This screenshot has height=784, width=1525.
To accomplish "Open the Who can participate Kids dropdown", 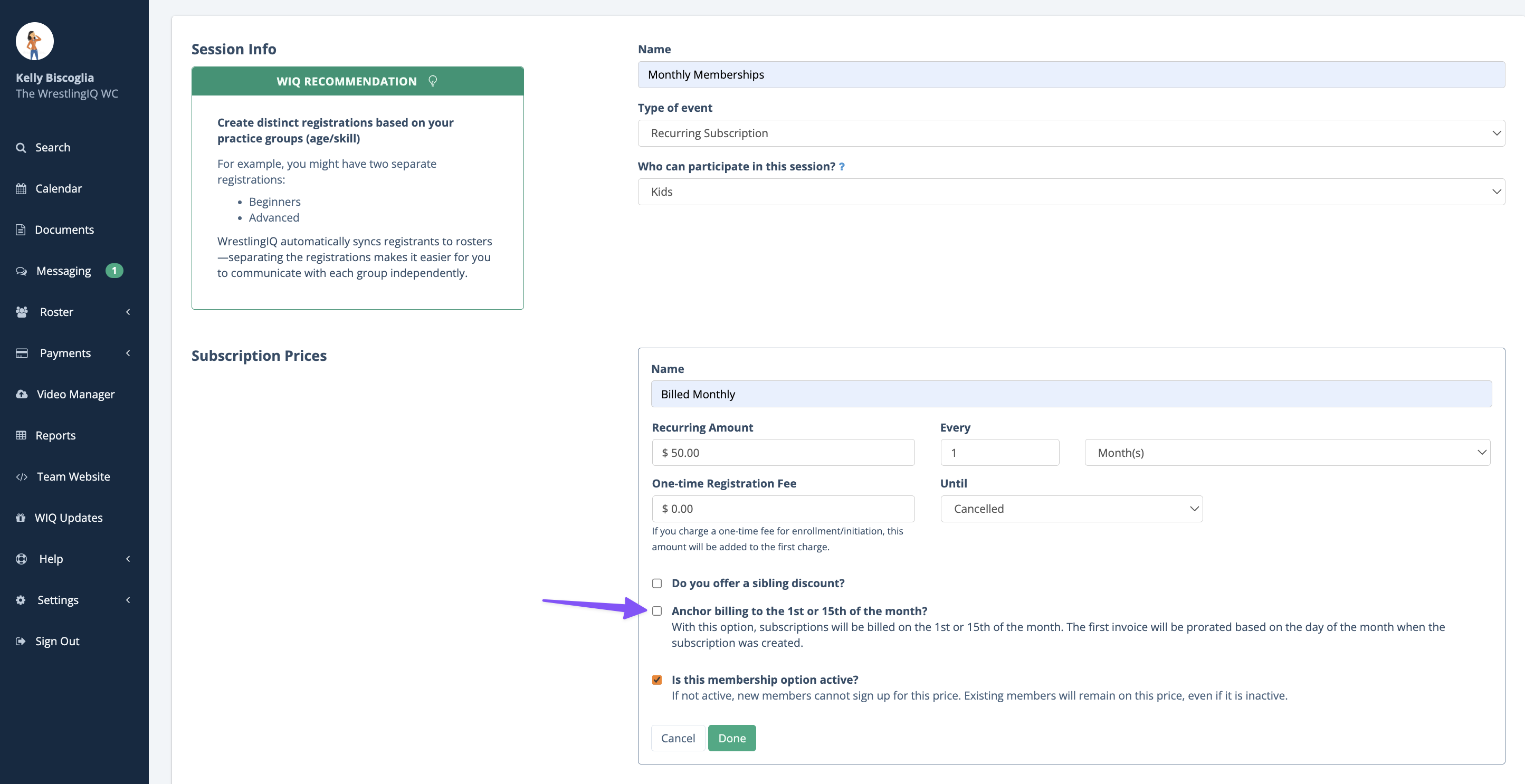I will coord(1071,192).
